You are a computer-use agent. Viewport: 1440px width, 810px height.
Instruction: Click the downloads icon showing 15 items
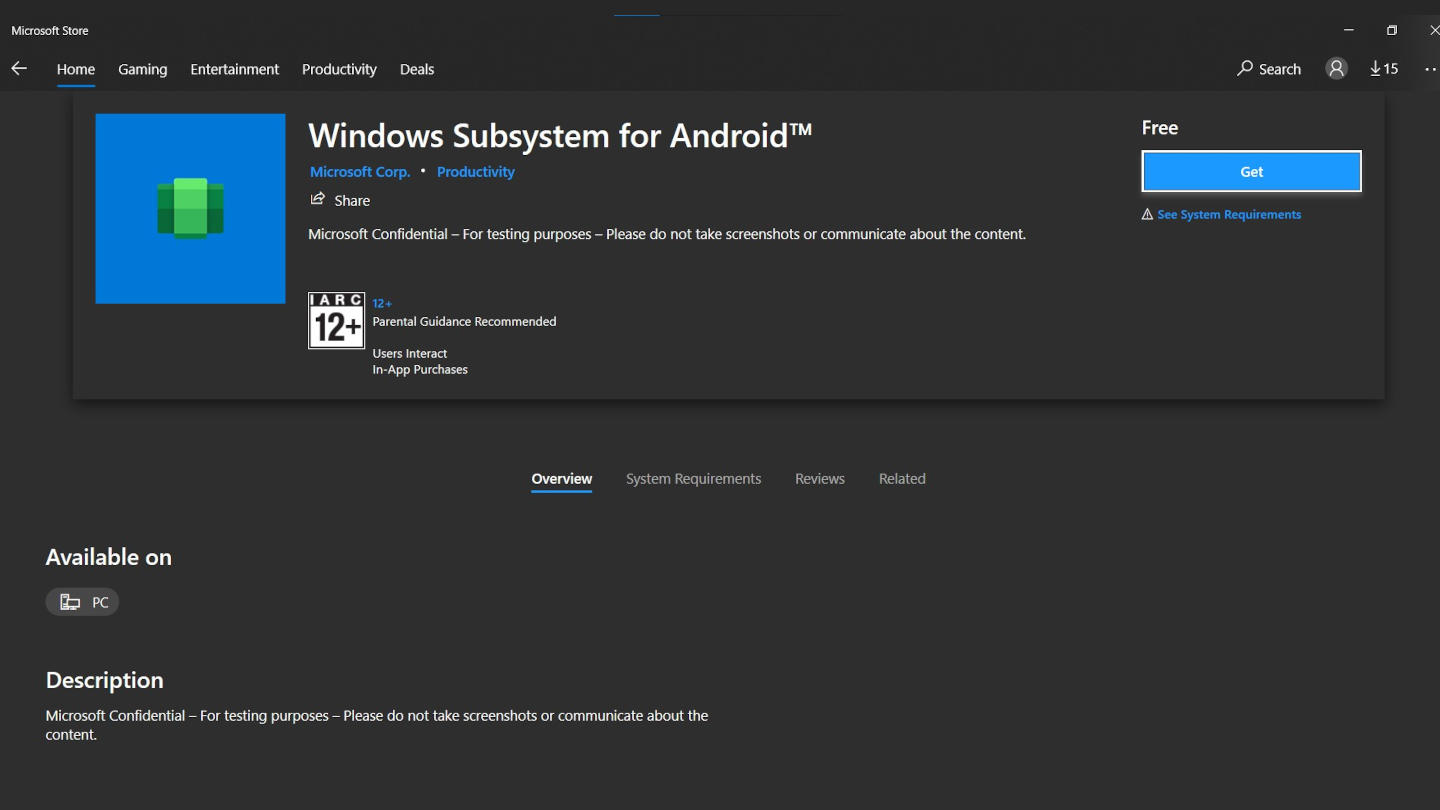click(1384, 68)
